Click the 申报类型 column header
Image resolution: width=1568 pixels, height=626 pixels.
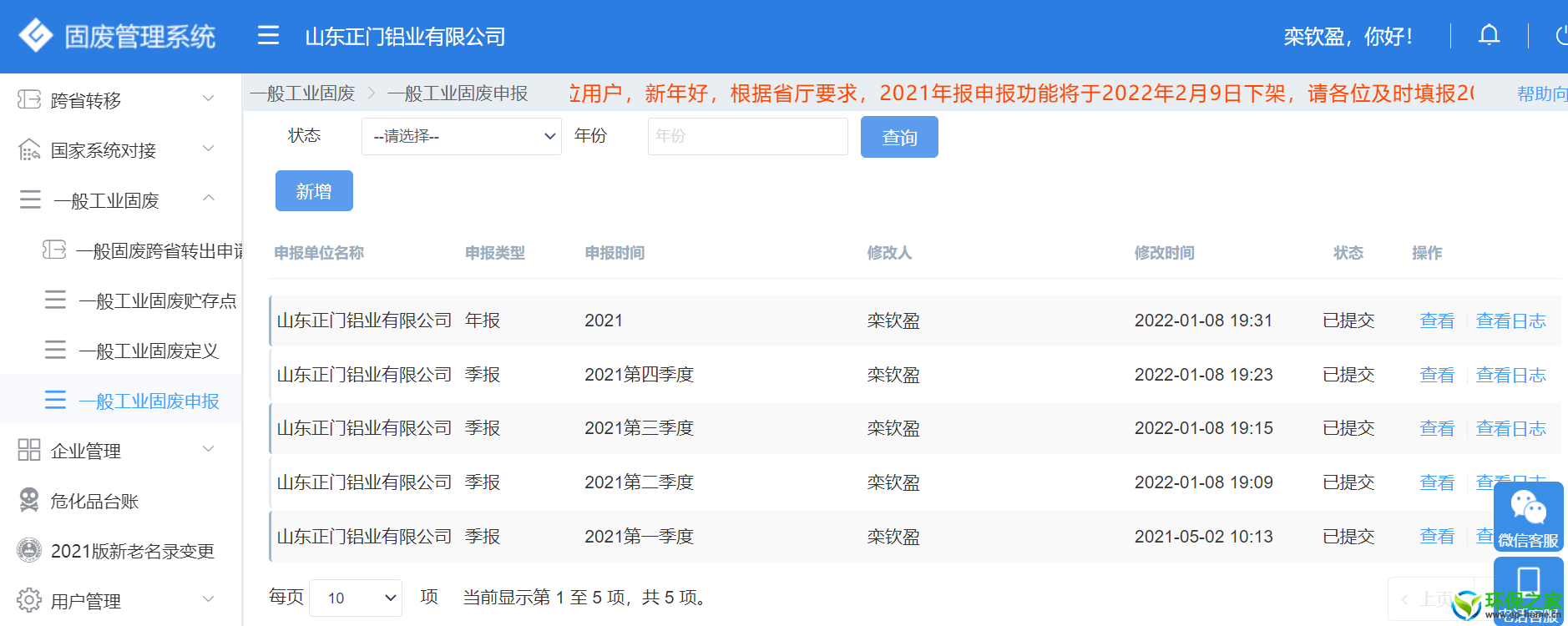pyautogui.click(x=495, y=253)
